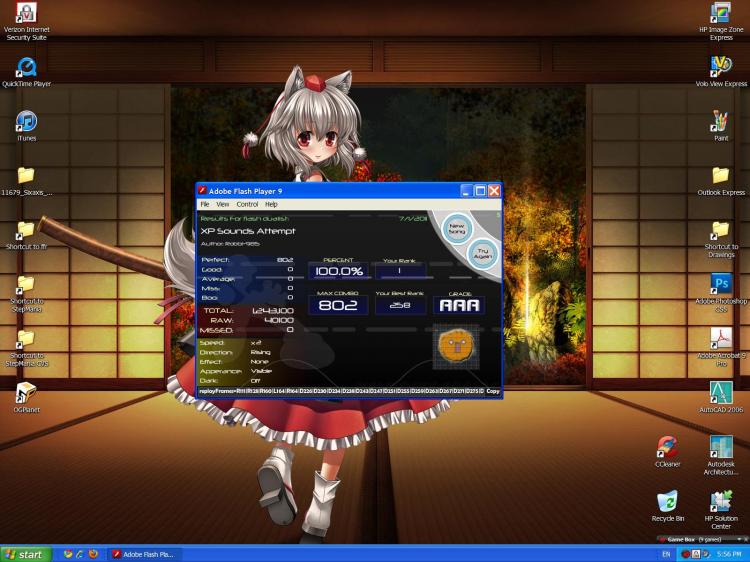
Task: Click the replayFrames text field
Action: (x=342, y=391)
